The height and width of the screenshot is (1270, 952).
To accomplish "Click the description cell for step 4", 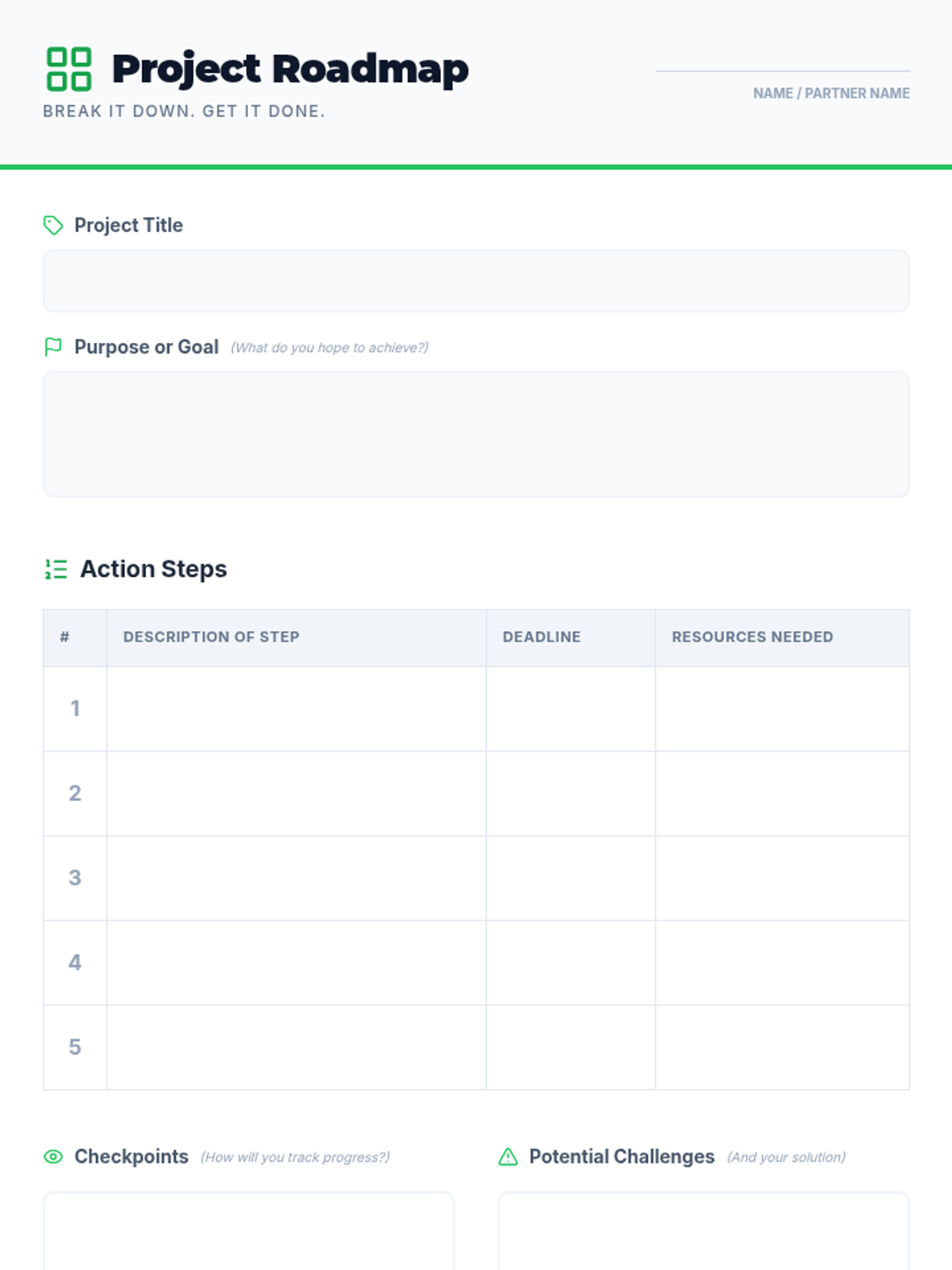I will [296, 963].
